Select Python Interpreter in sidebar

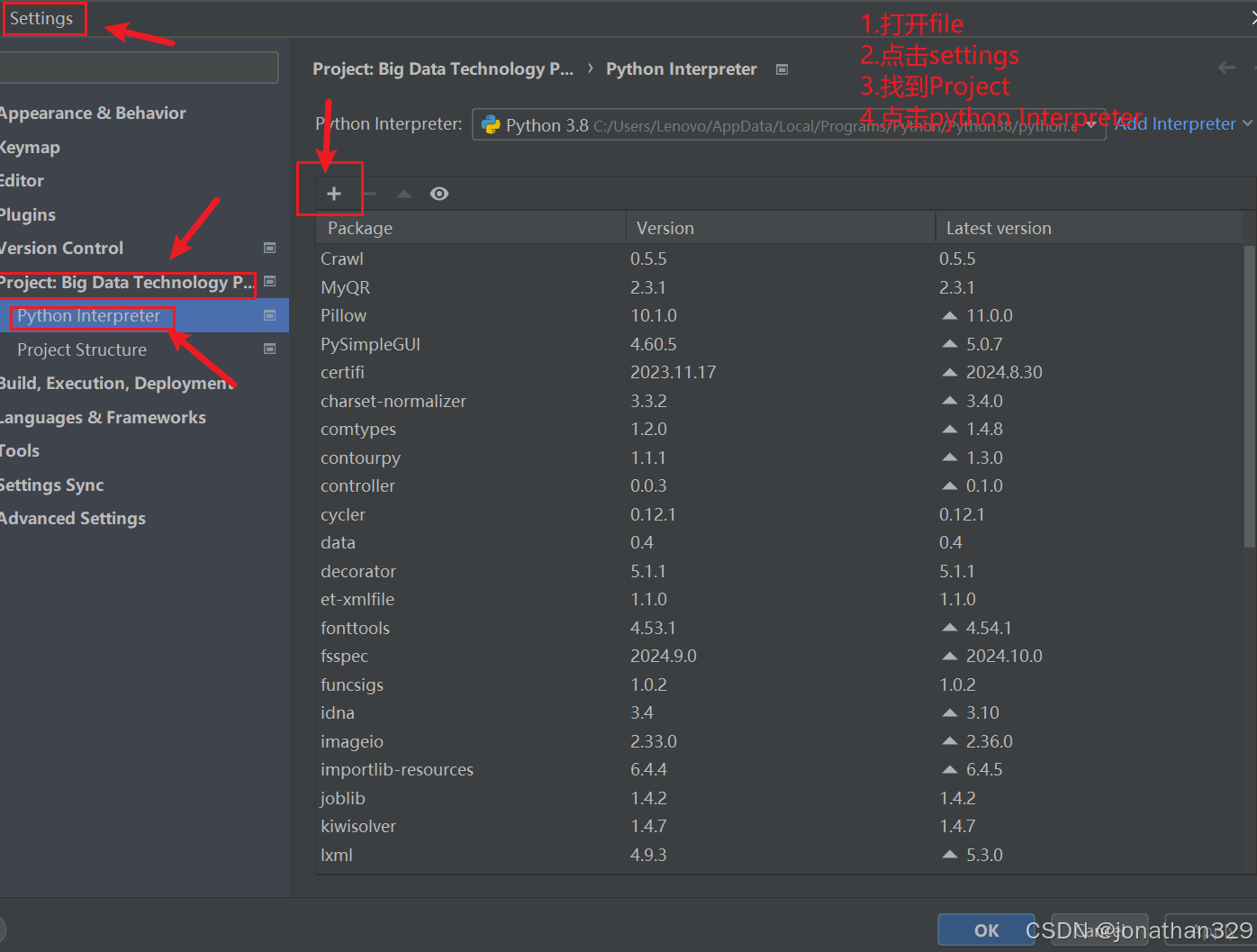click(88, 315)
